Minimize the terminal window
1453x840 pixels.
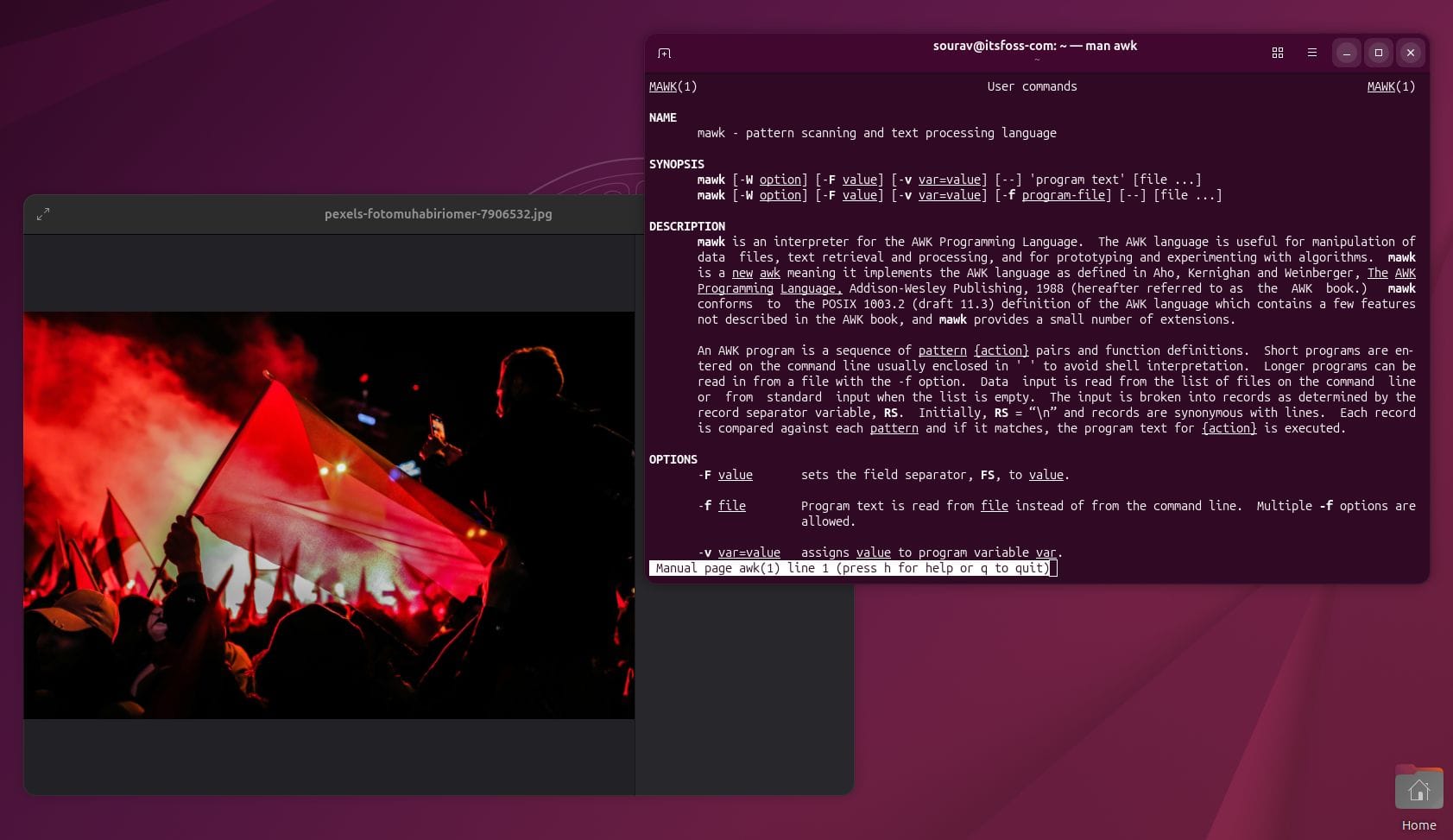(1345, 53)
